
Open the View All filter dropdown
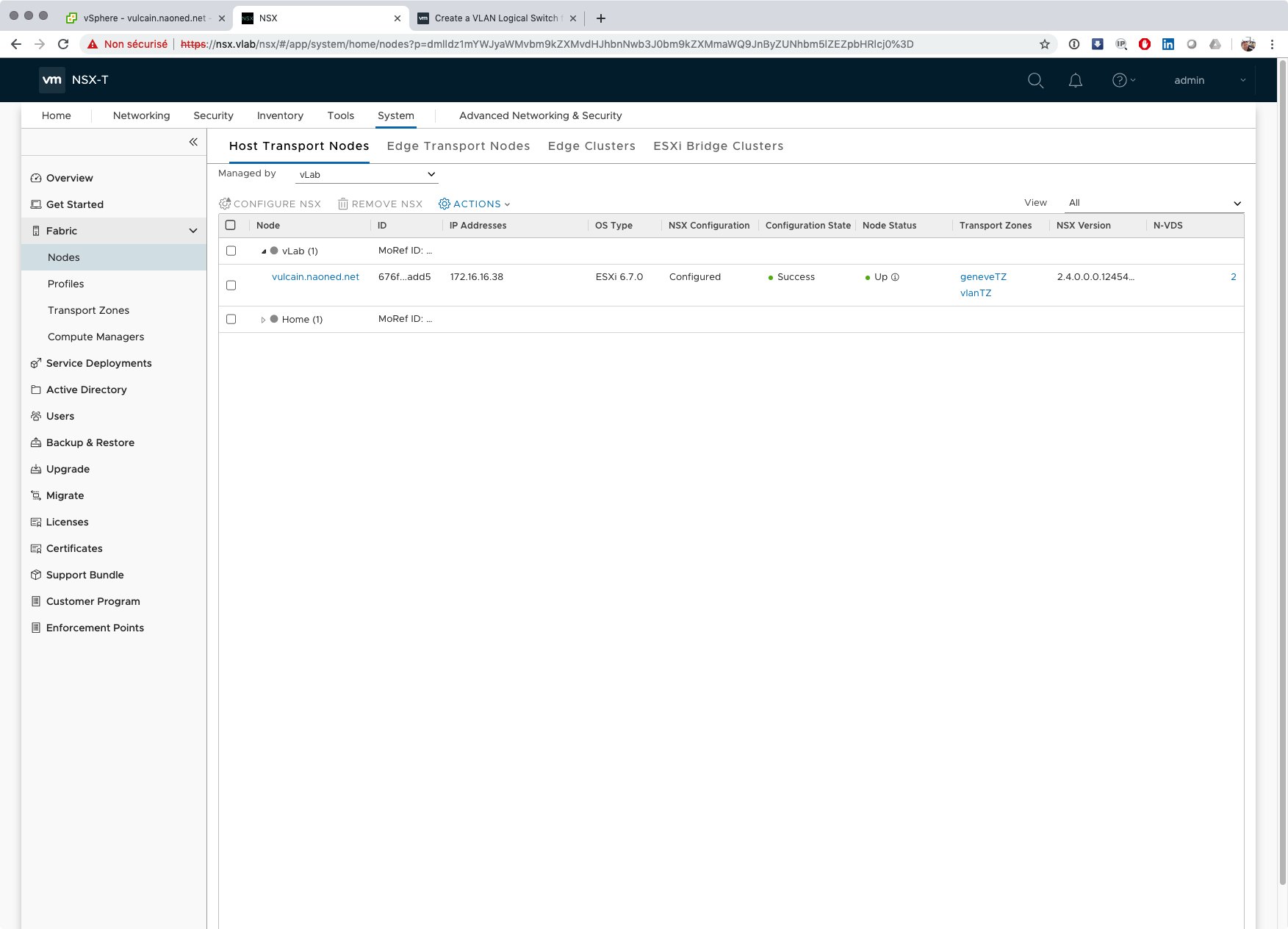(1154, 203)
